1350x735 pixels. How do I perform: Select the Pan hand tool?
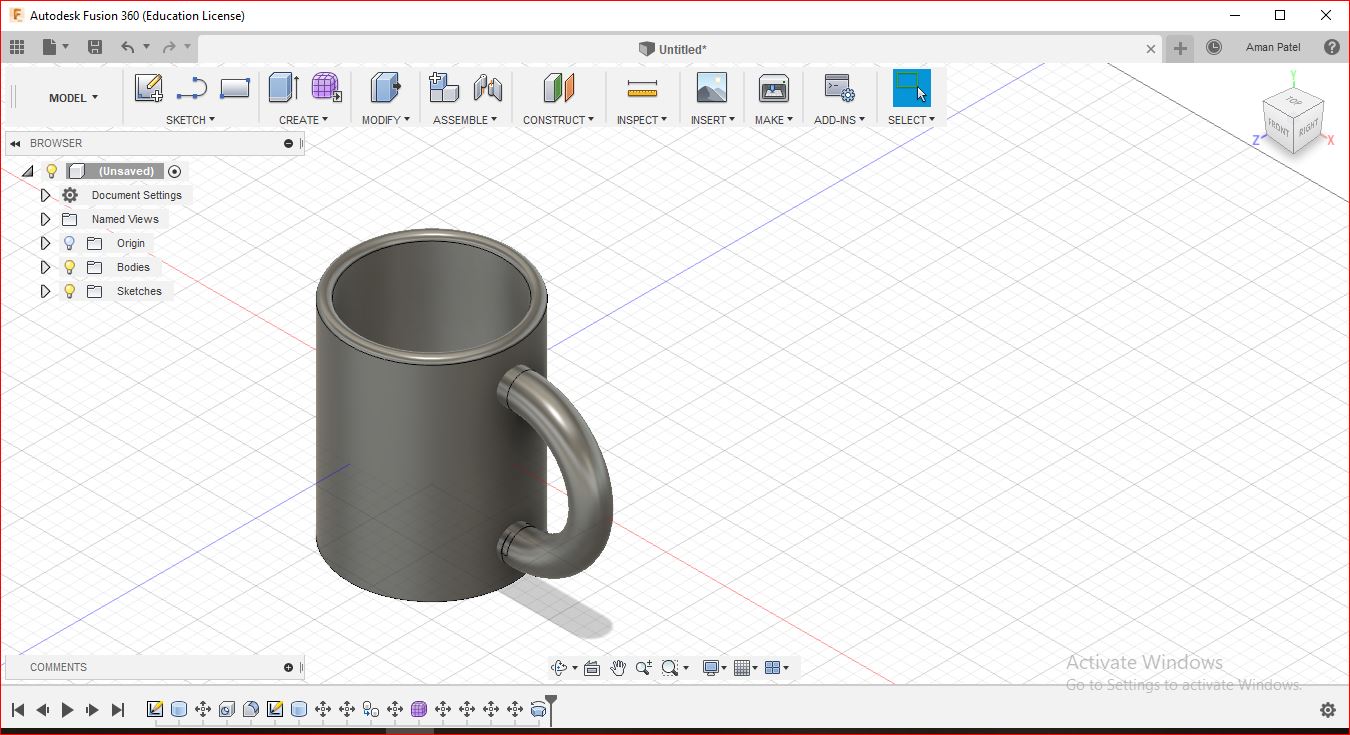[x=618, y=667]
